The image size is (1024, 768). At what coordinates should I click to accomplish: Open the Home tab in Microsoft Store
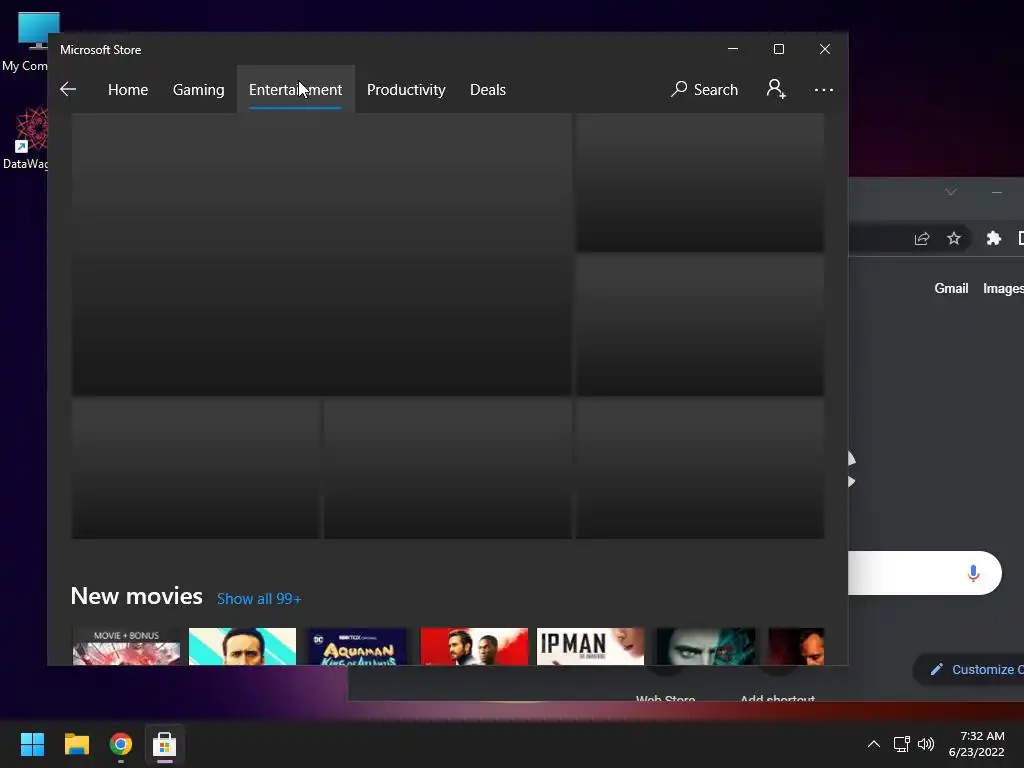click(x=128, y=89)
